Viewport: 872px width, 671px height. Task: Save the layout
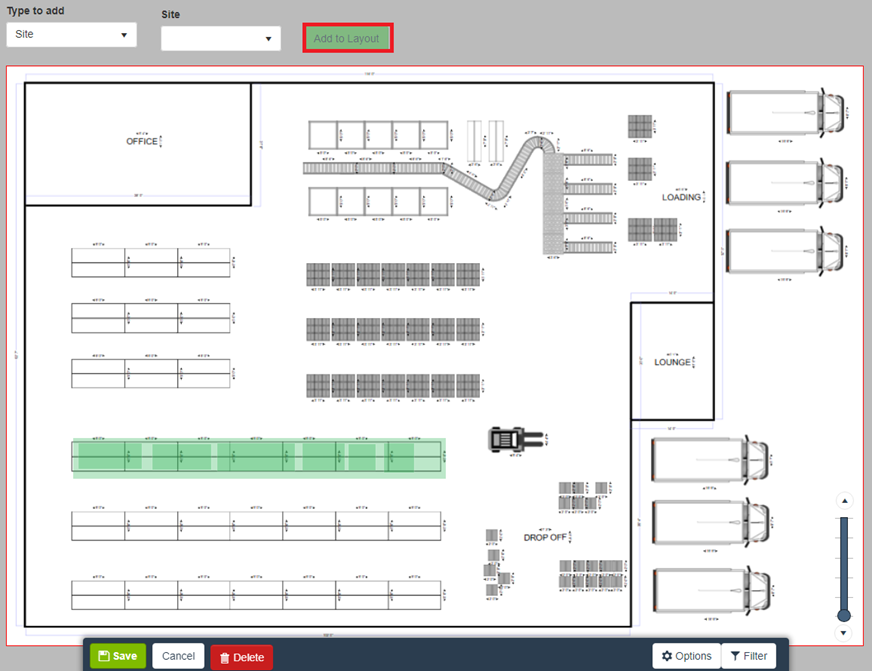pos(118,656)
